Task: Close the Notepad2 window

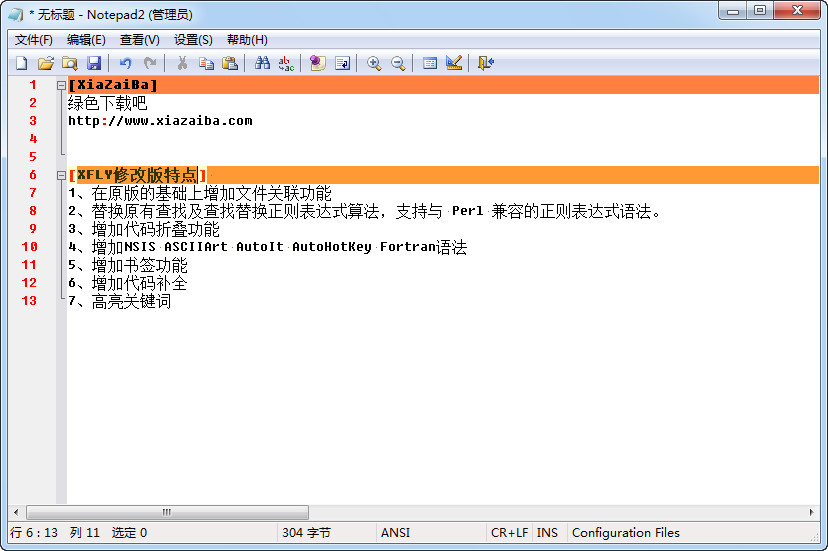Action: point(797,11)
